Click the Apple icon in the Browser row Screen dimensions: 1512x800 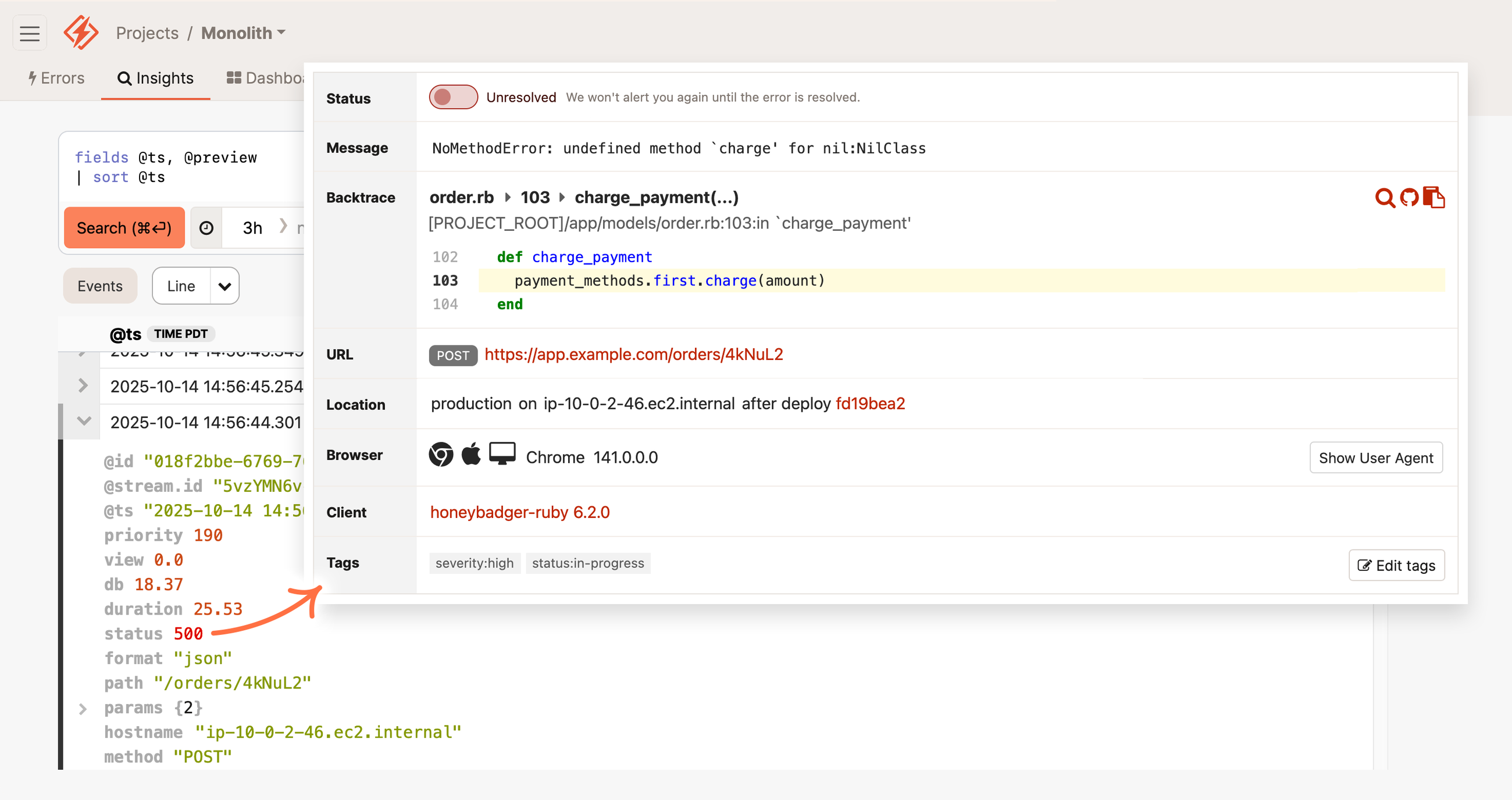coord(471,453)
